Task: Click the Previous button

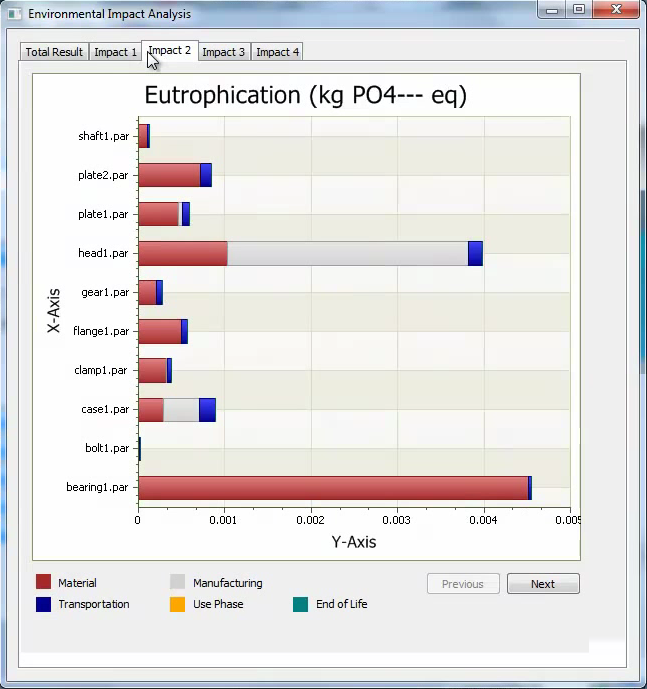Action: point(463,584)
